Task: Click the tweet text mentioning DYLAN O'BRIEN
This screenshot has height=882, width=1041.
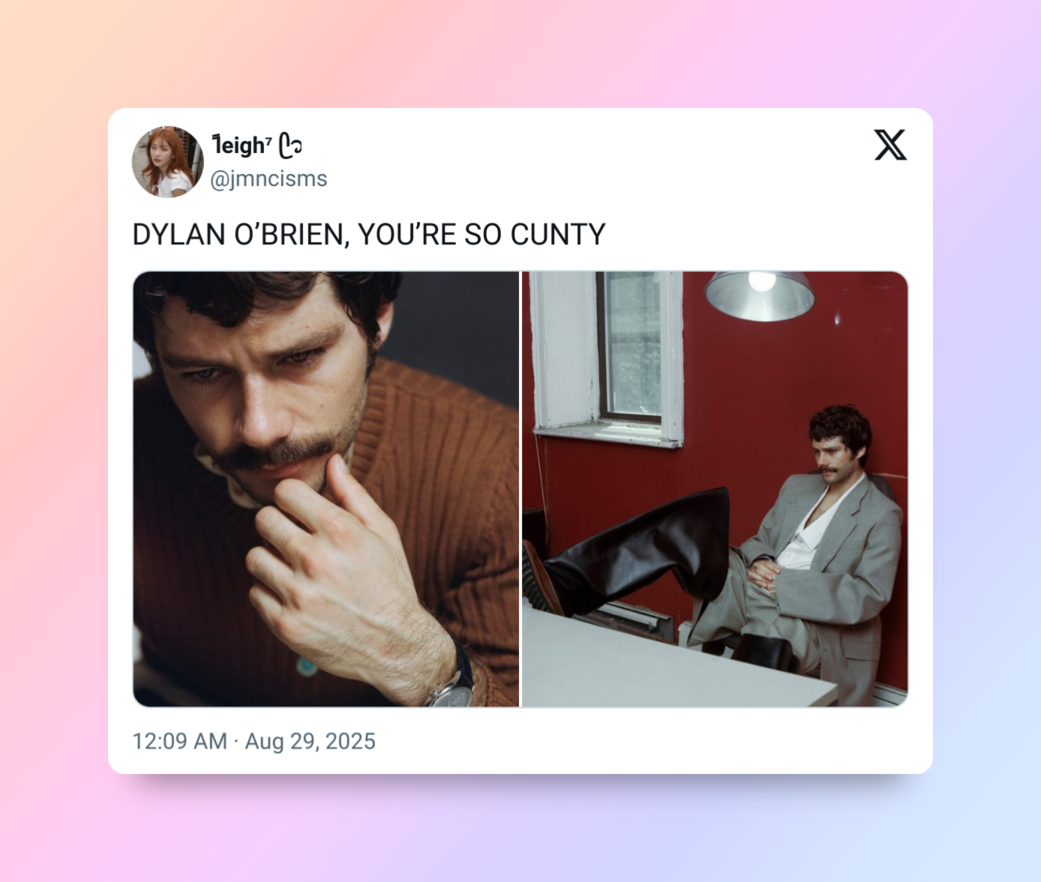Action: (x=368, y=234)
